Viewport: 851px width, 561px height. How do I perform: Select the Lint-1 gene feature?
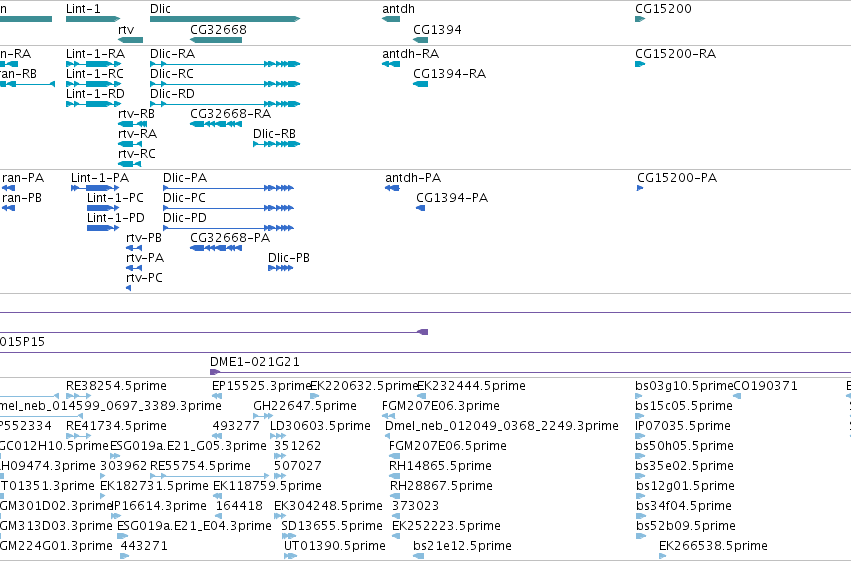[x=93, y=19]
